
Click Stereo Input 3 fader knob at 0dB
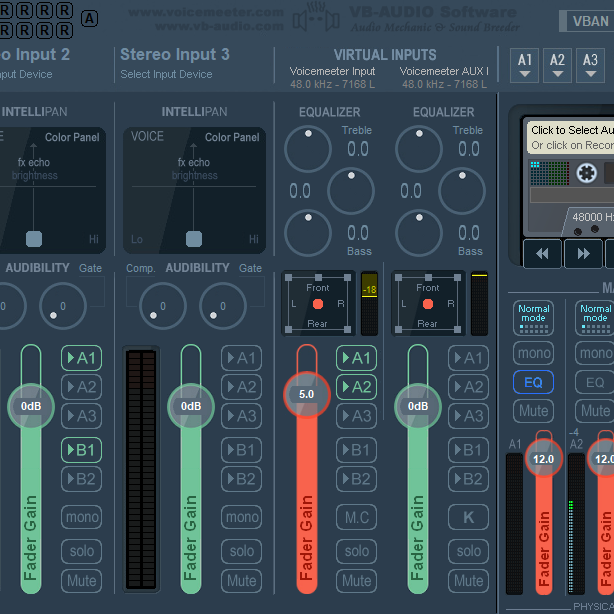(x=191, y=406)
